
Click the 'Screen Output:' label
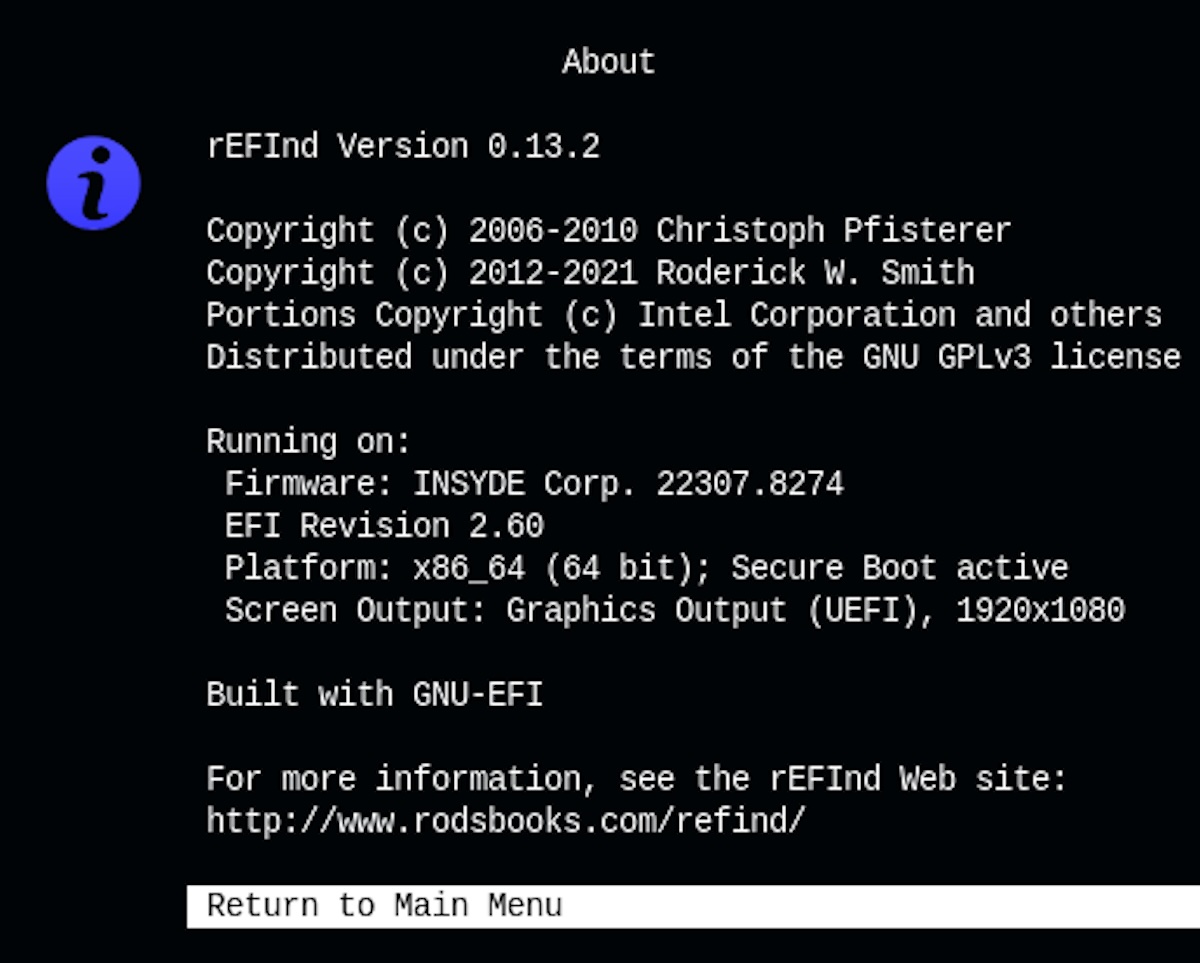pyautogui.click(x=355, y=610)
